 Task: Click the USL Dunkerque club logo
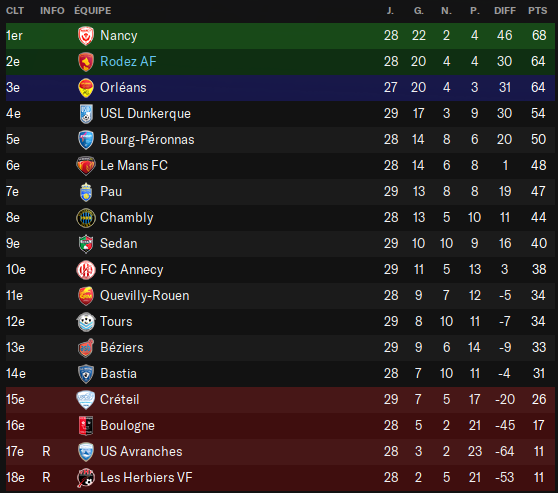[86, 114]
